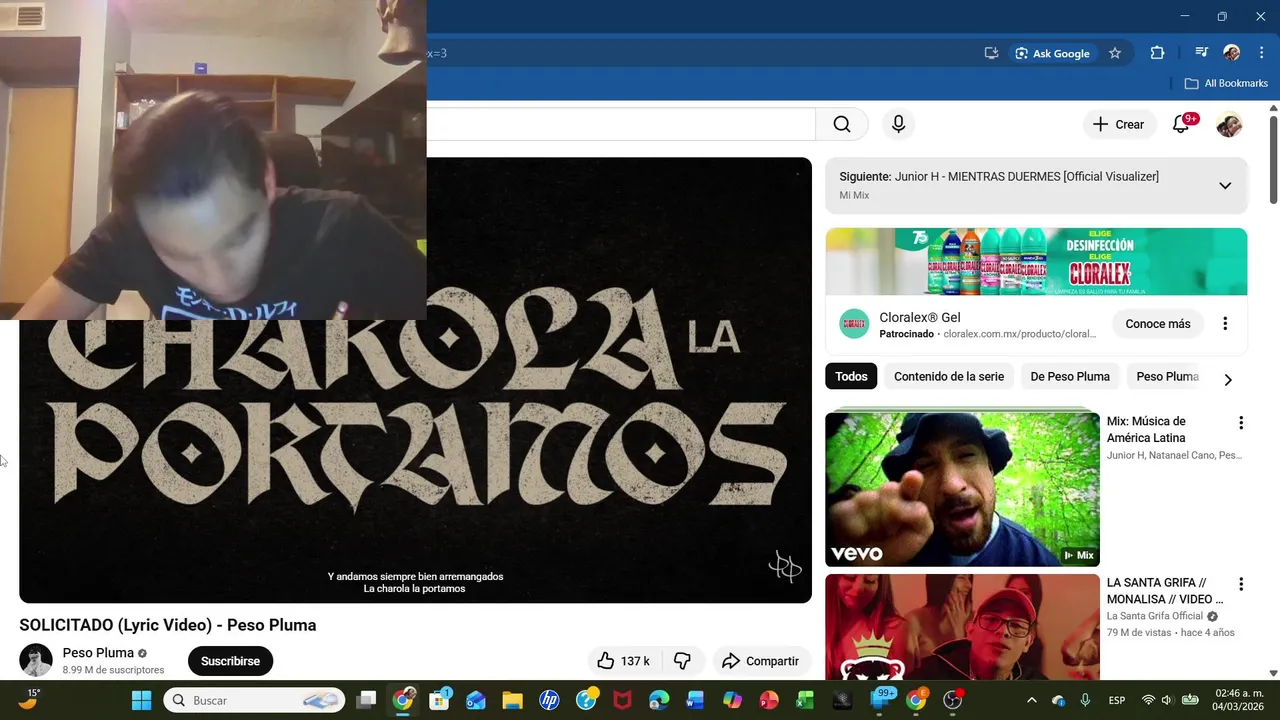Open options for Mix: Música de América Latina

coord(1241,423)
